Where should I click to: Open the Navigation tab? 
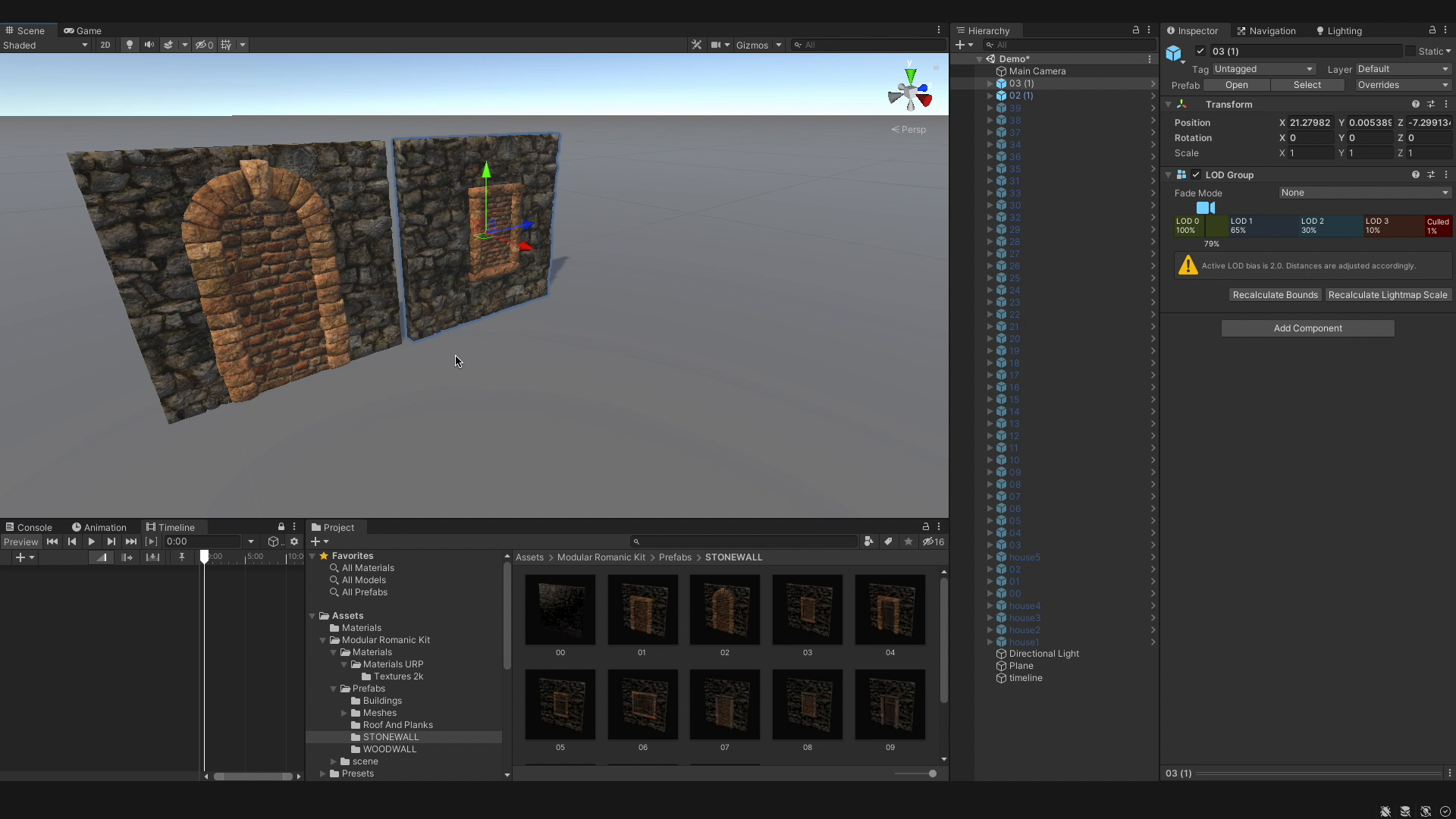(1266, 30)
